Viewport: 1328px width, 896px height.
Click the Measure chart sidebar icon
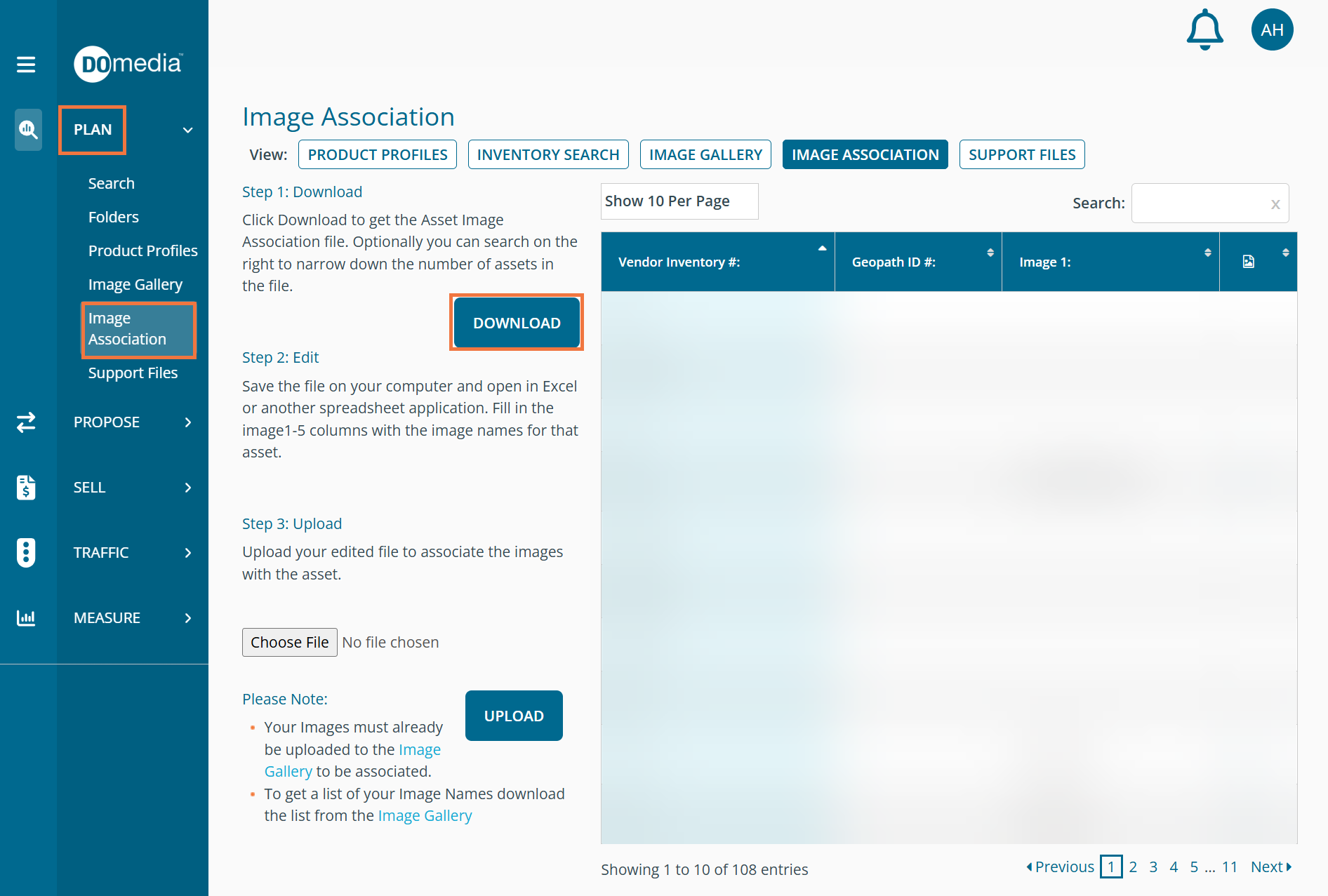tap(26, 618)
